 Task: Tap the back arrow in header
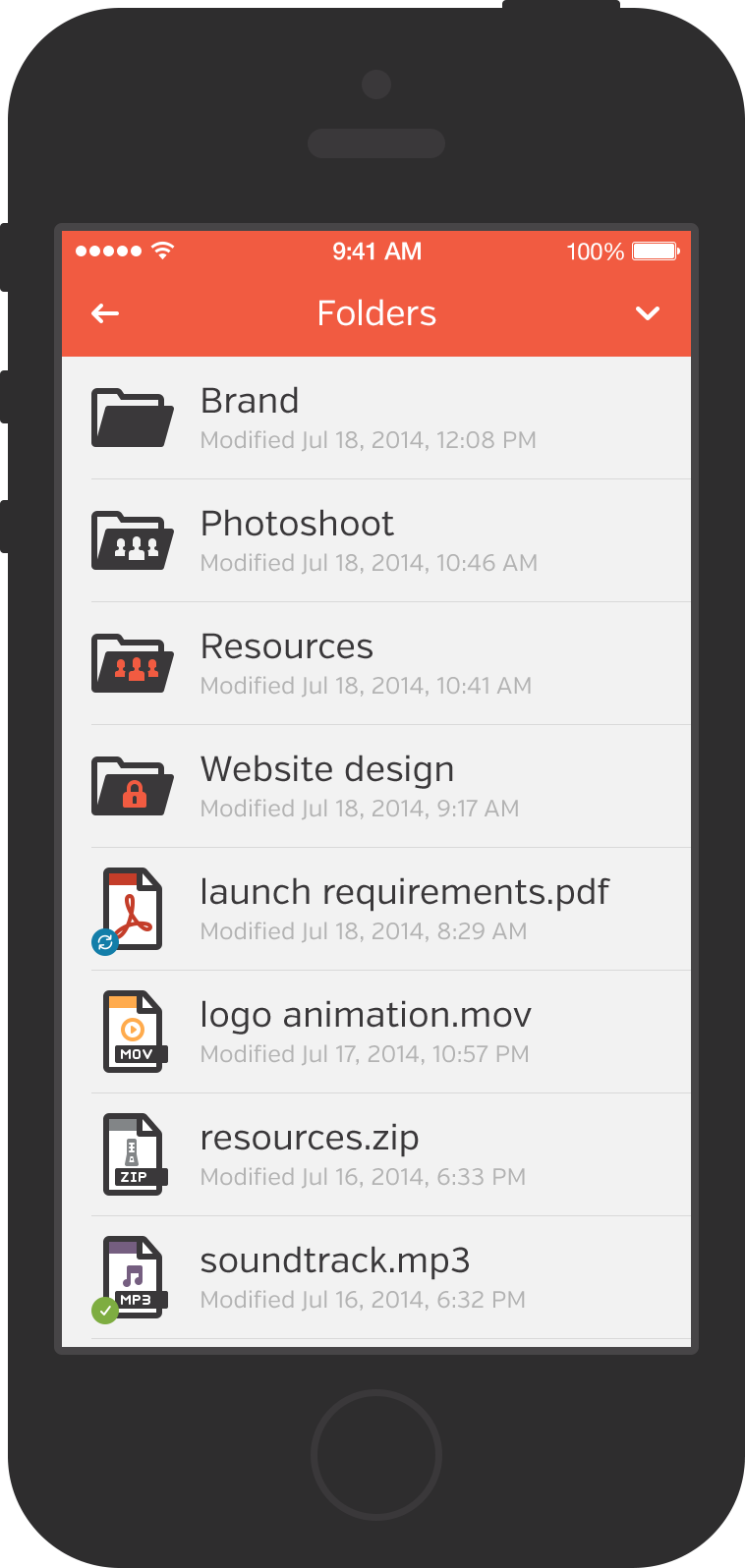click(x=105, y=313)
